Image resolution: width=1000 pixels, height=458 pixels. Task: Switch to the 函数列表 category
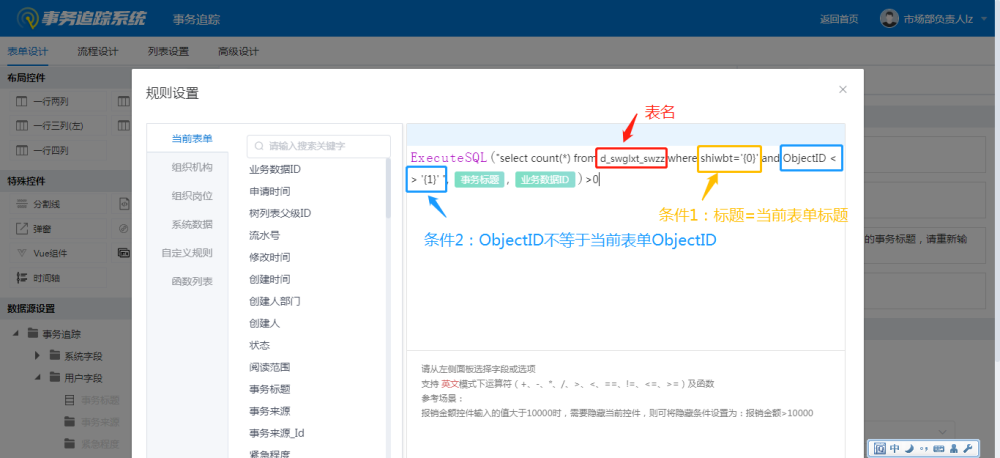pyautogui.click(x=191, y=281)
